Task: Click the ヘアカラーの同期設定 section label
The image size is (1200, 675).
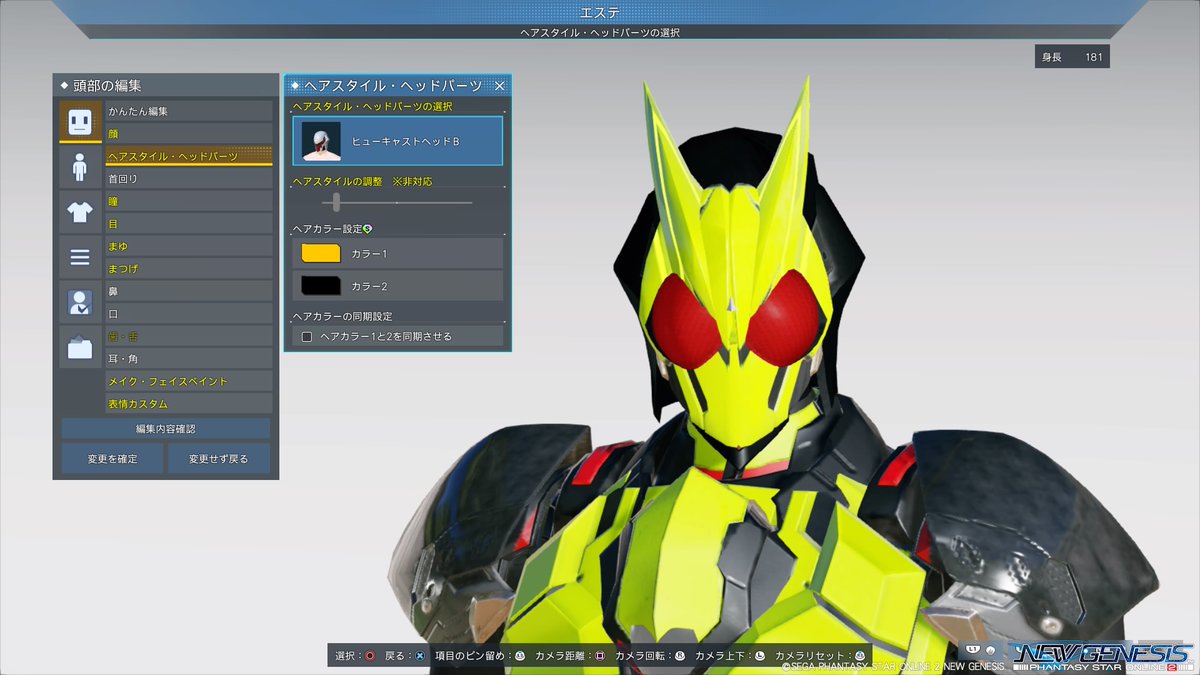Action: pos(342,316)
